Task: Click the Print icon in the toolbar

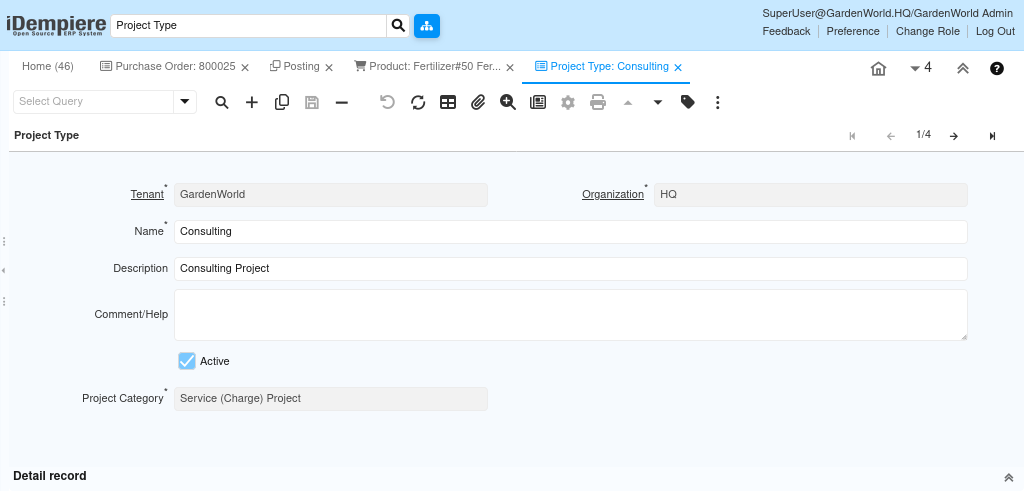Action: 598,102
